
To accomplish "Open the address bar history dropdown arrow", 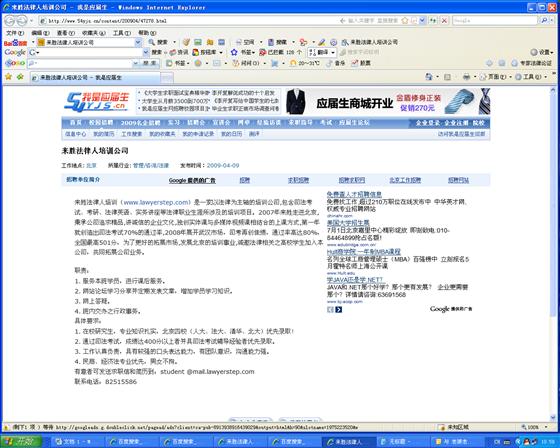I will click(x=422, y=21).
